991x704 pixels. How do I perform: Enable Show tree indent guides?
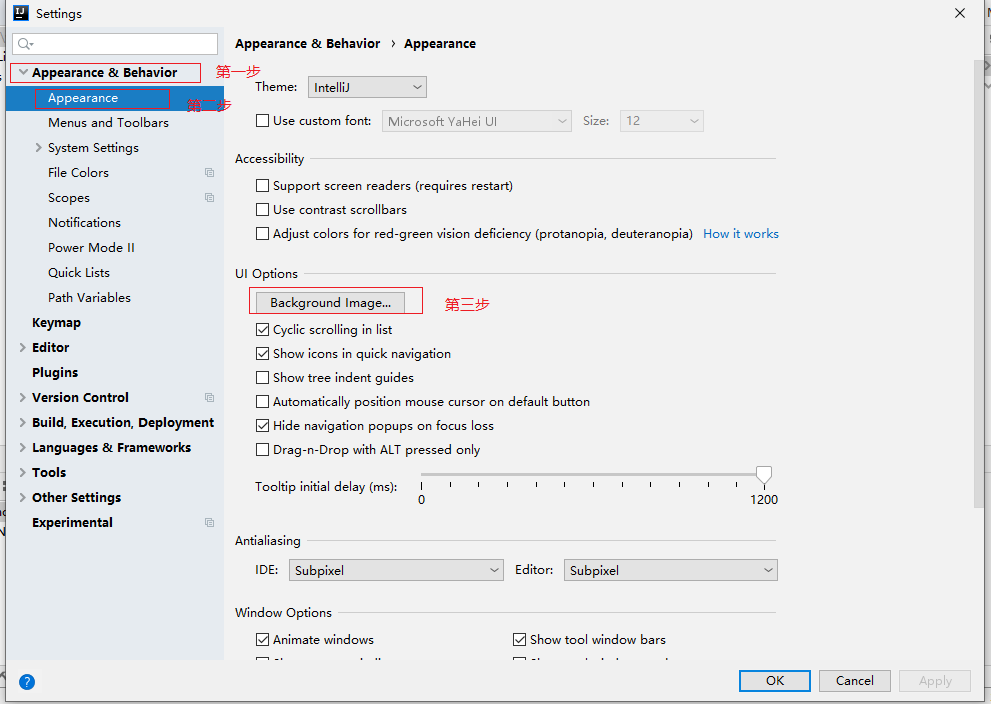(262, 378)
